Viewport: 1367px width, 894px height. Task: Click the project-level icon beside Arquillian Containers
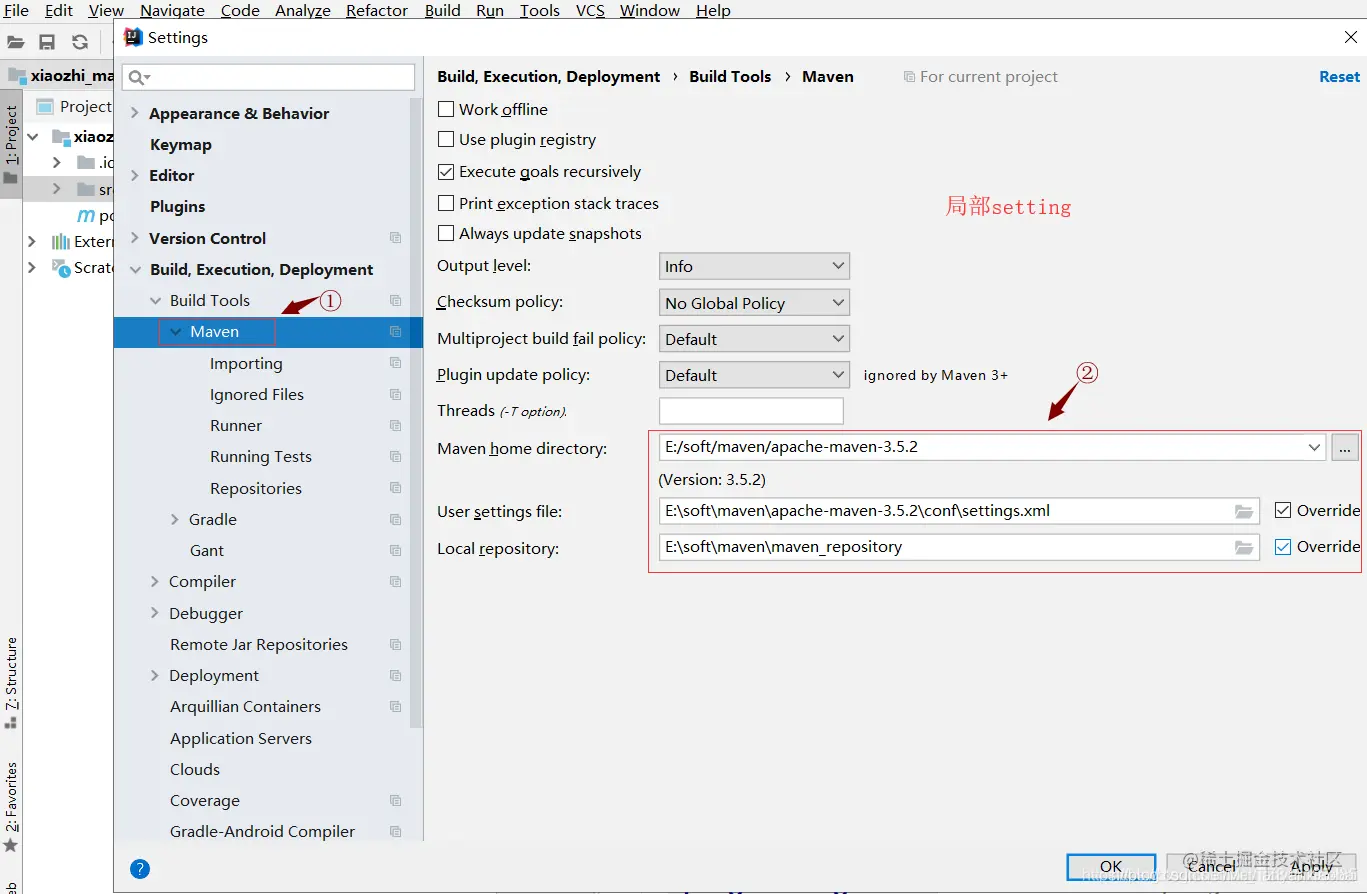[x=395, y=706]
